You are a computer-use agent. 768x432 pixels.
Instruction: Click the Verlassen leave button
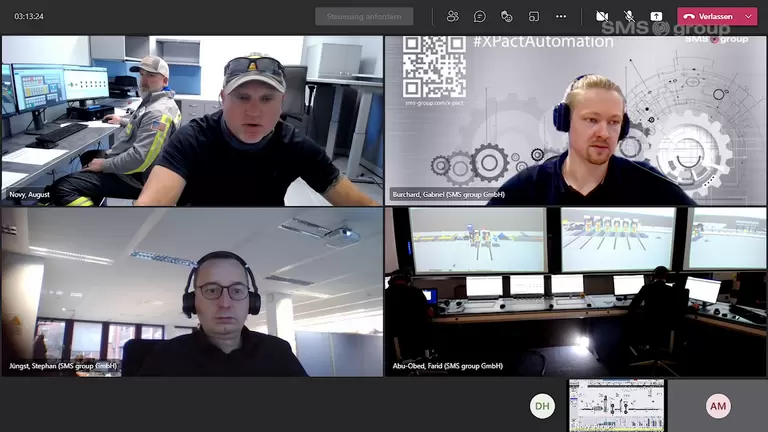click(710, 16)
